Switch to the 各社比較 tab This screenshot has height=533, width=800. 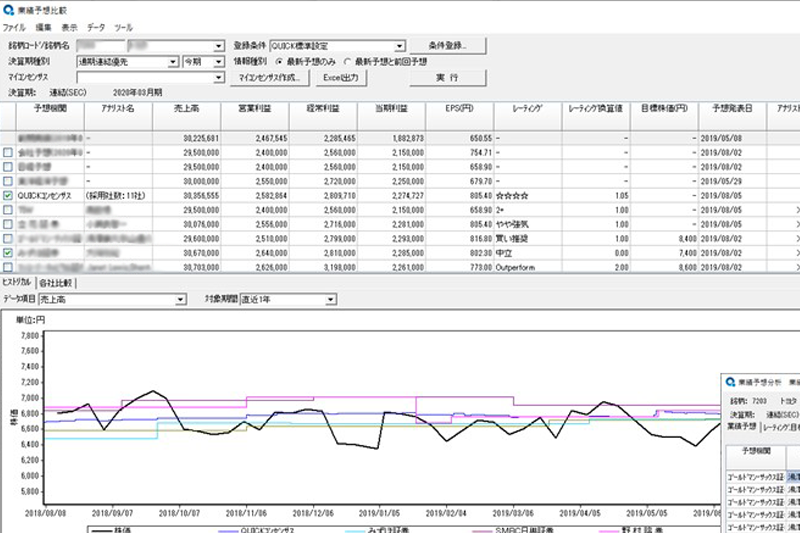(x=56, y=283)
